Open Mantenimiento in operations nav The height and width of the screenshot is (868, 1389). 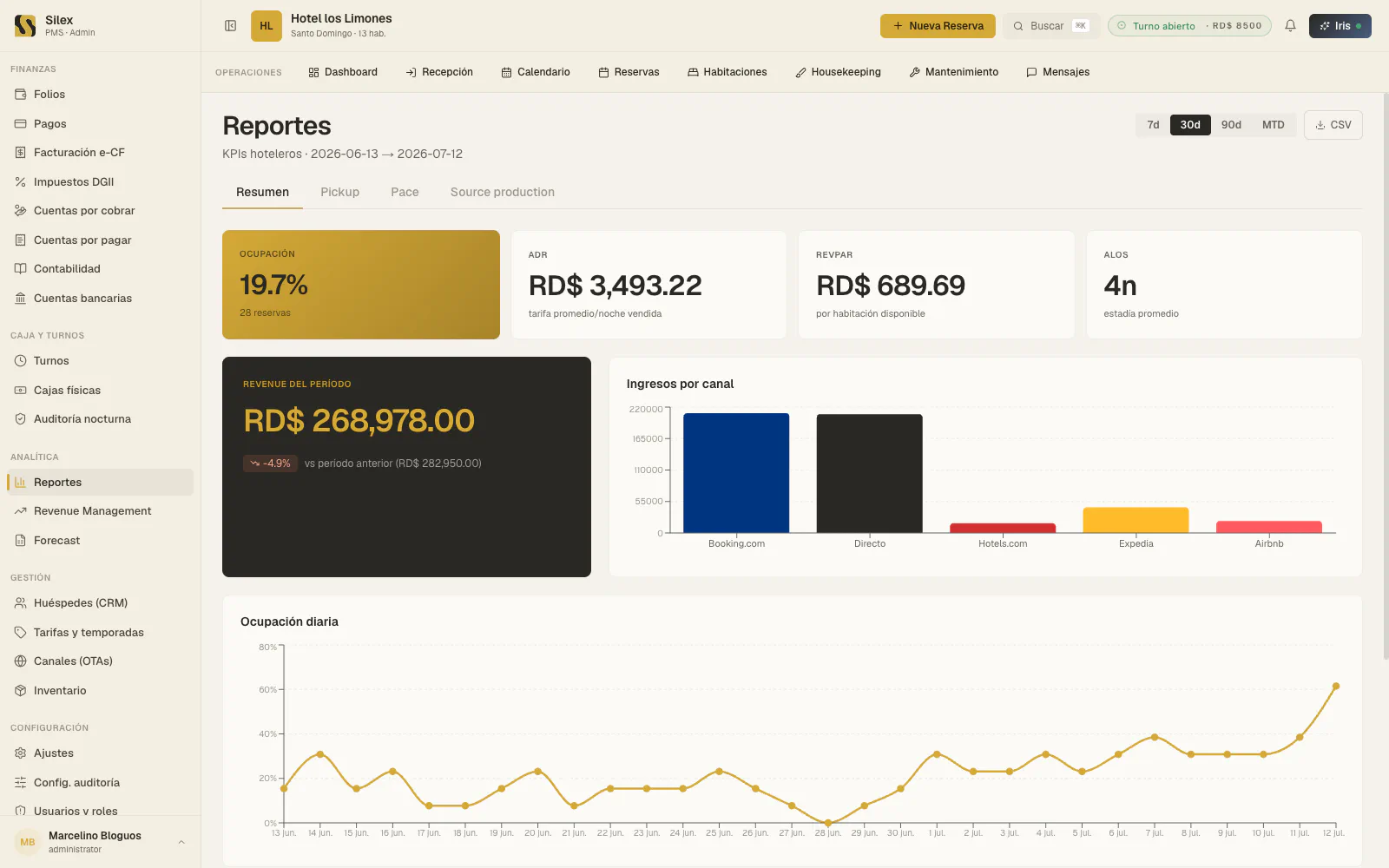[x=953, y=72]
